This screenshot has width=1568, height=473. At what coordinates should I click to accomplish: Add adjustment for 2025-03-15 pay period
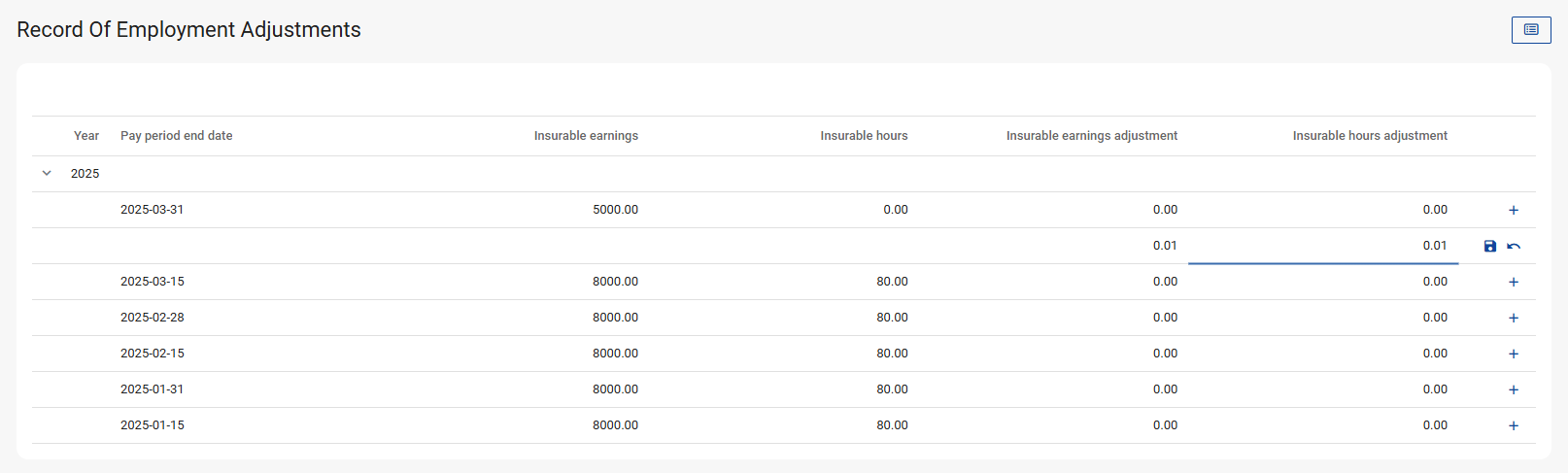coord(1513,283)
